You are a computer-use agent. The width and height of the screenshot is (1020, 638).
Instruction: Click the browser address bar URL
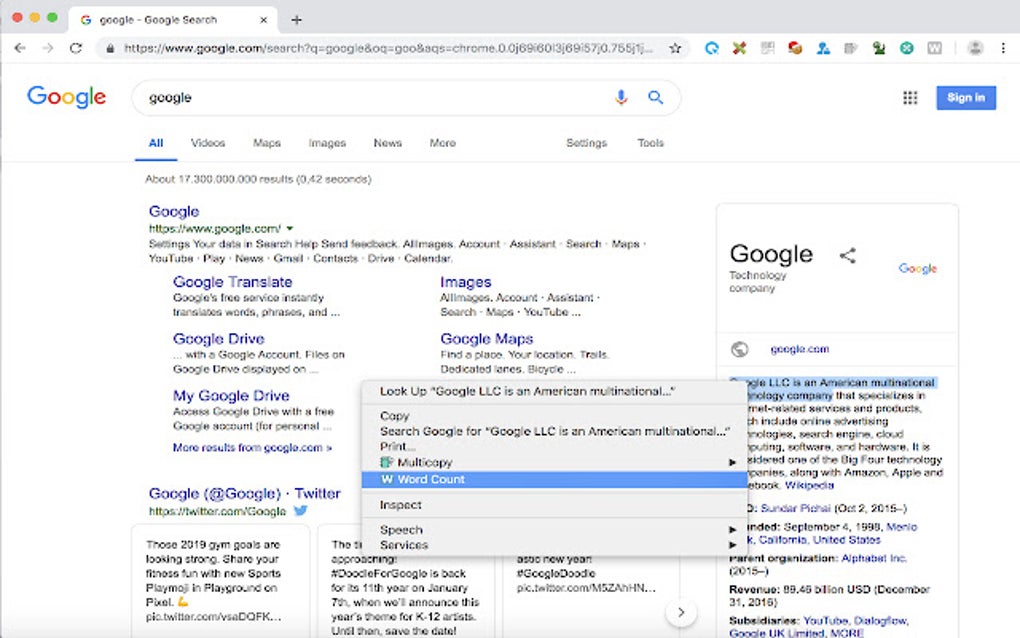(x=388, y=48)
